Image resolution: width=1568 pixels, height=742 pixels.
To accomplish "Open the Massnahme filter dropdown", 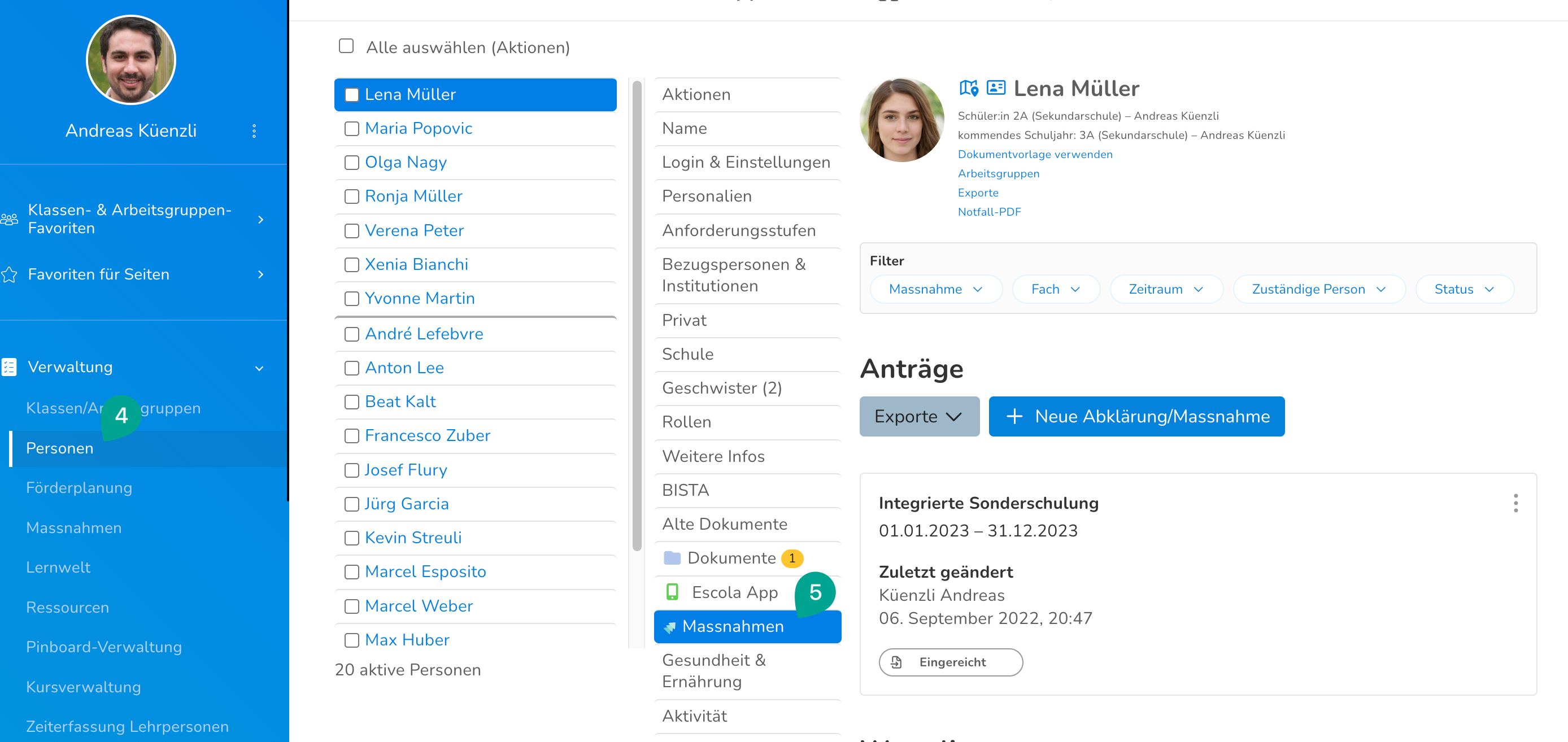I will pyautogui.click(x=935, y=289).
